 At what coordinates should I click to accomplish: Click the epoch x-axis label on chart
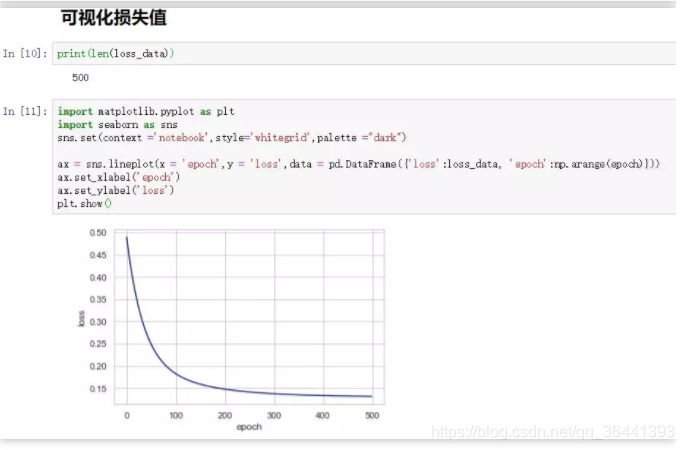click(x=250, y=427)
